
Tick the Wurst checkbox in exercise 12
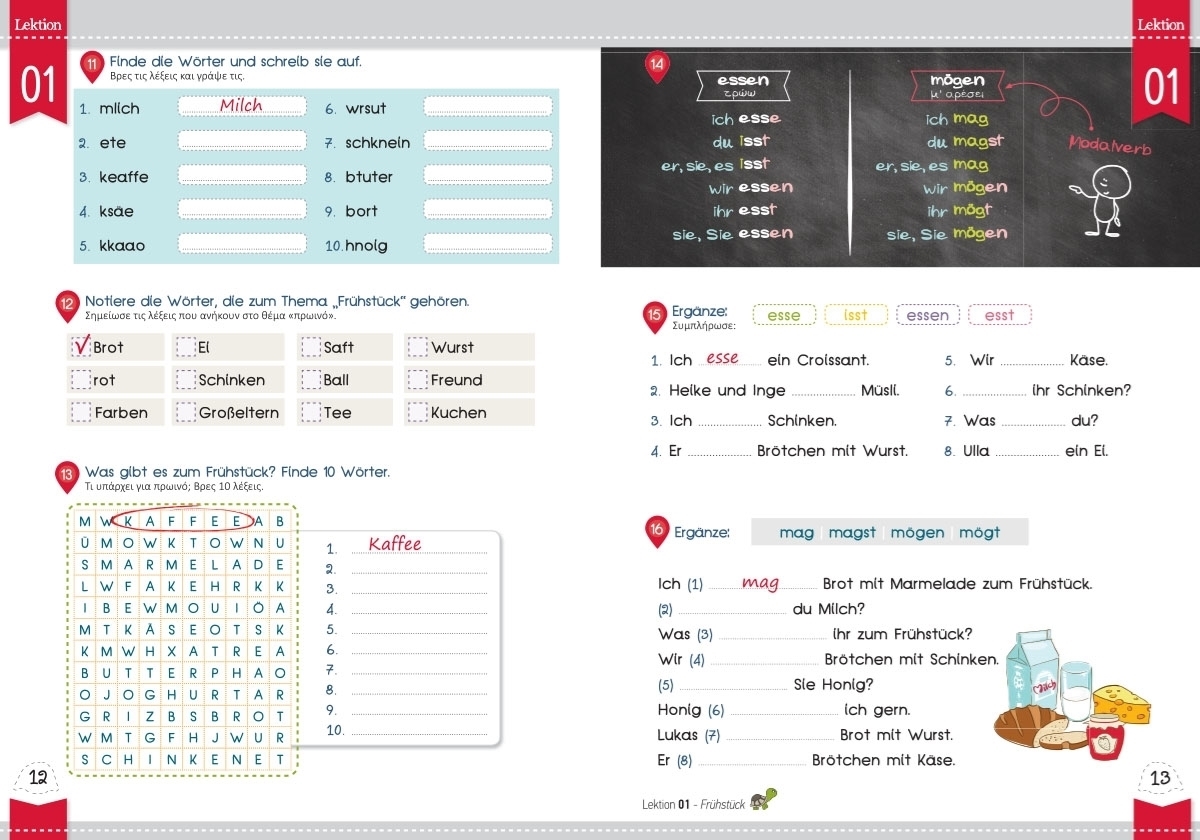[x=418, y=347]
